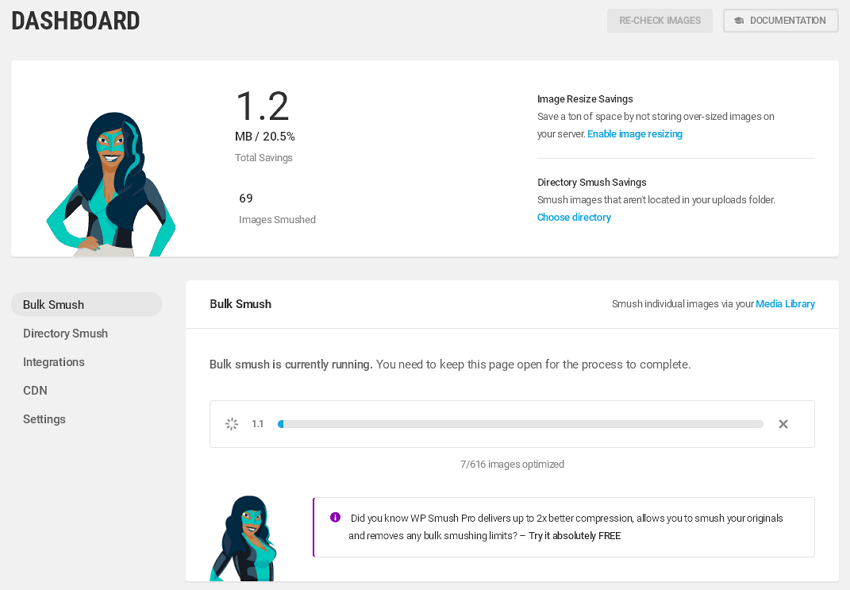Click the 69 Images Smushed count
Viewport: 850px width, 590px height.
tap(246, 198)
